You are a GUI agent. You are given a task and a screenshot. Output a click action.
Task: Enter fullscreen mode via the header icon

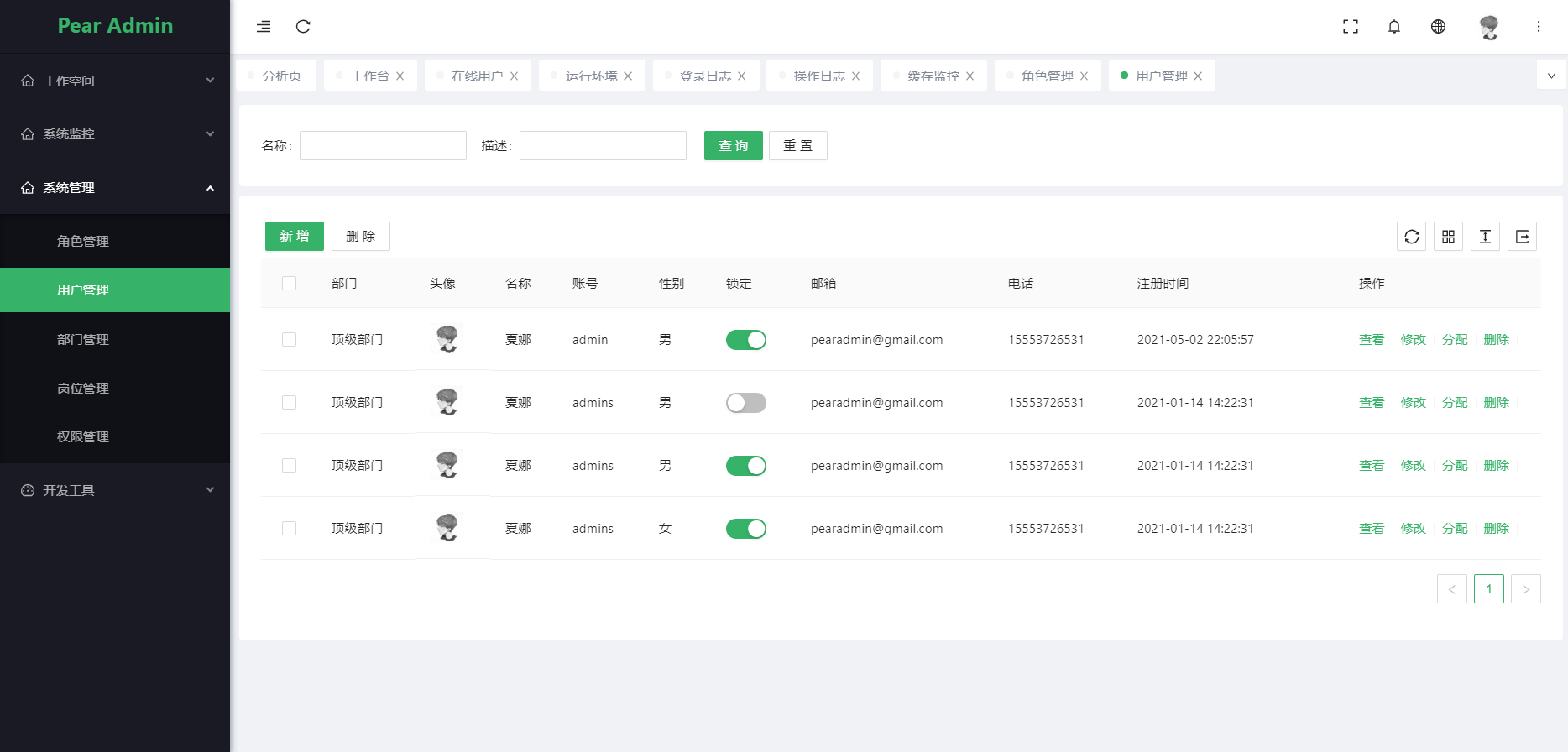click(x=1351, y=27)
